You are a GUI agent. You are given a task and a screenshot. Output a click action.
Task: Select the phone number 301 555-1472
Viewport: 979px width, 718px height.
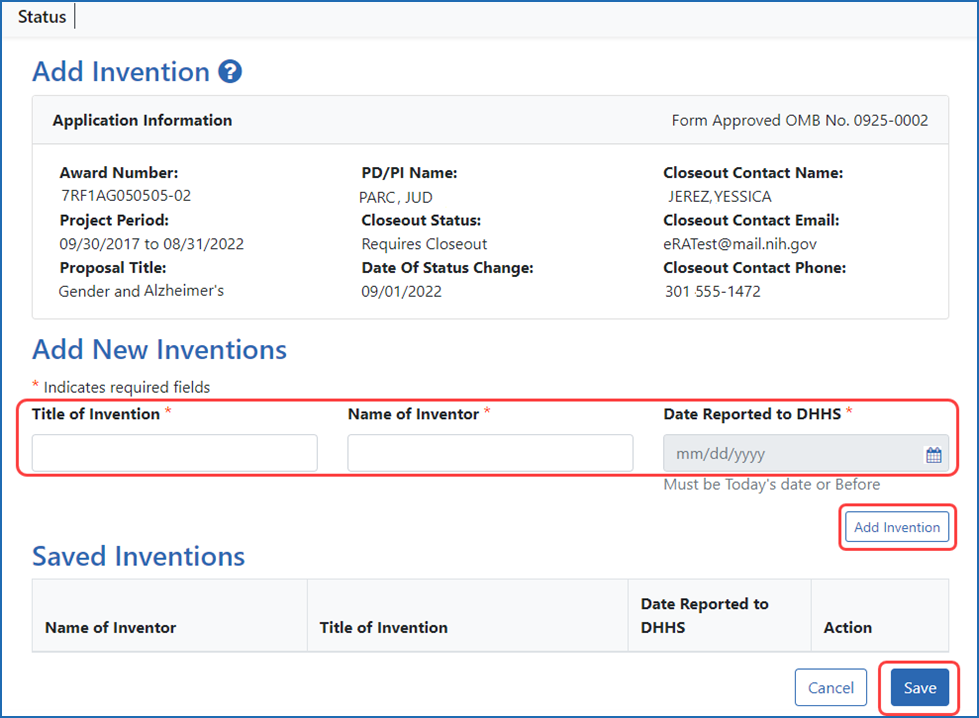[712, 292]
